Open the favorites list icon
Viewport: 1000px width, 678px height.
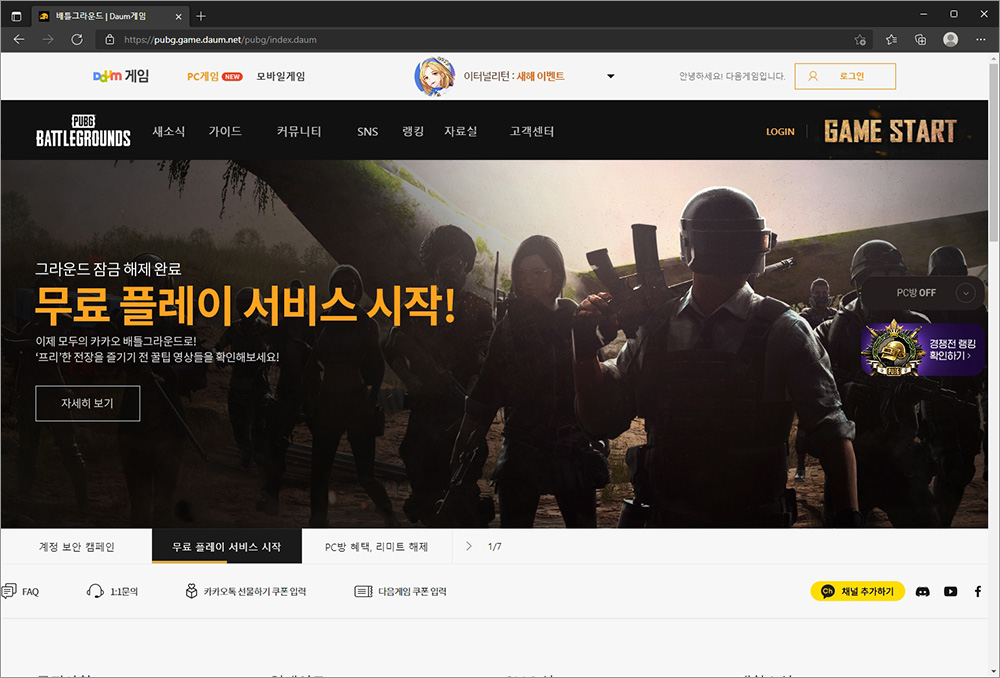click(x=891, y=40)
